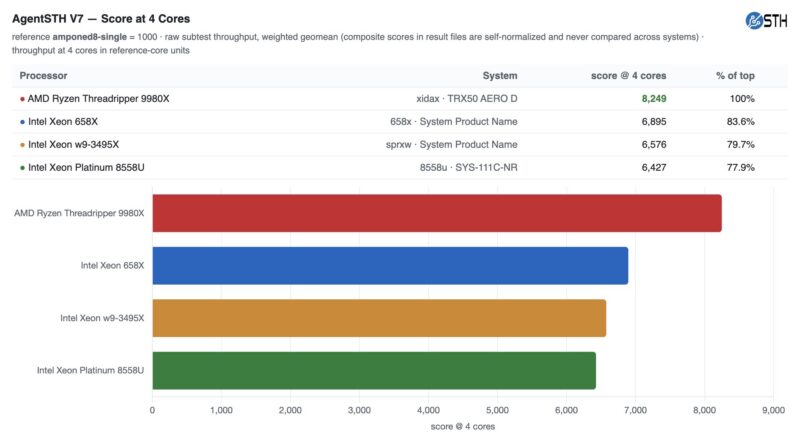
Task: Click the x-axis tick label 7,000
Action: point(635,410)
